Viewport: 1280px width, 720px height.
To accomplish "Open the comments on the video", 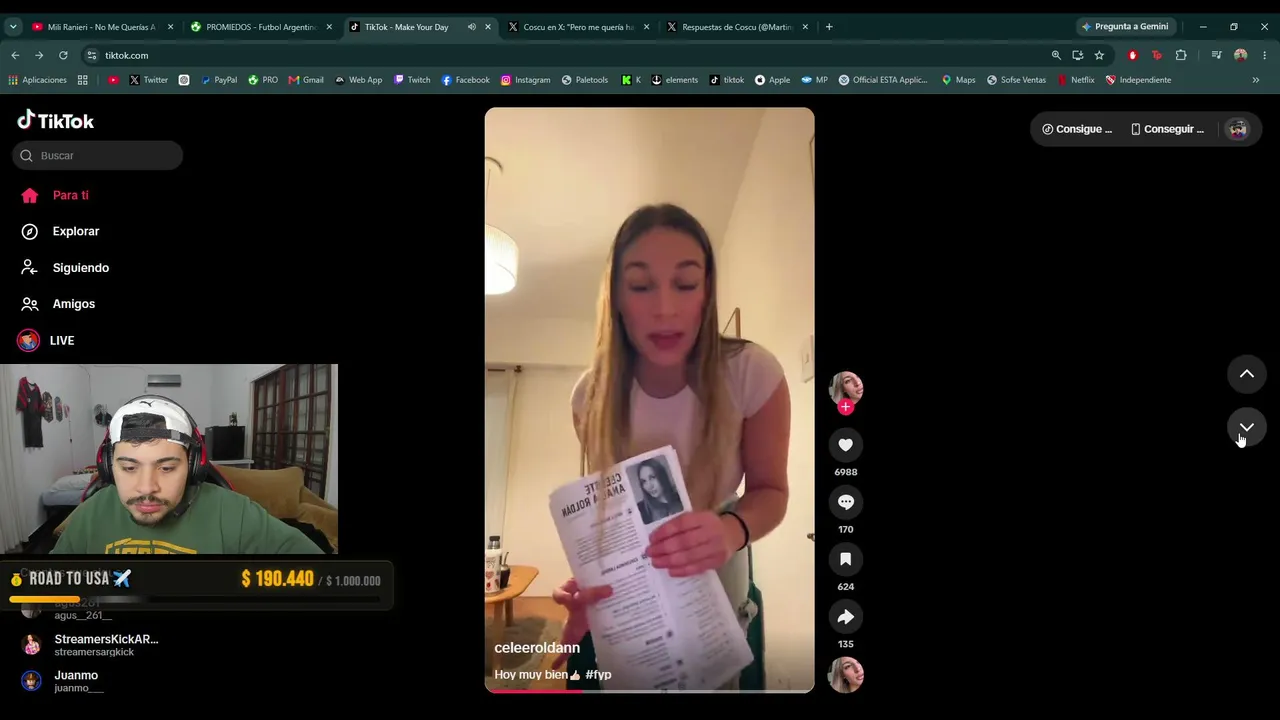I will click(845, 502).
